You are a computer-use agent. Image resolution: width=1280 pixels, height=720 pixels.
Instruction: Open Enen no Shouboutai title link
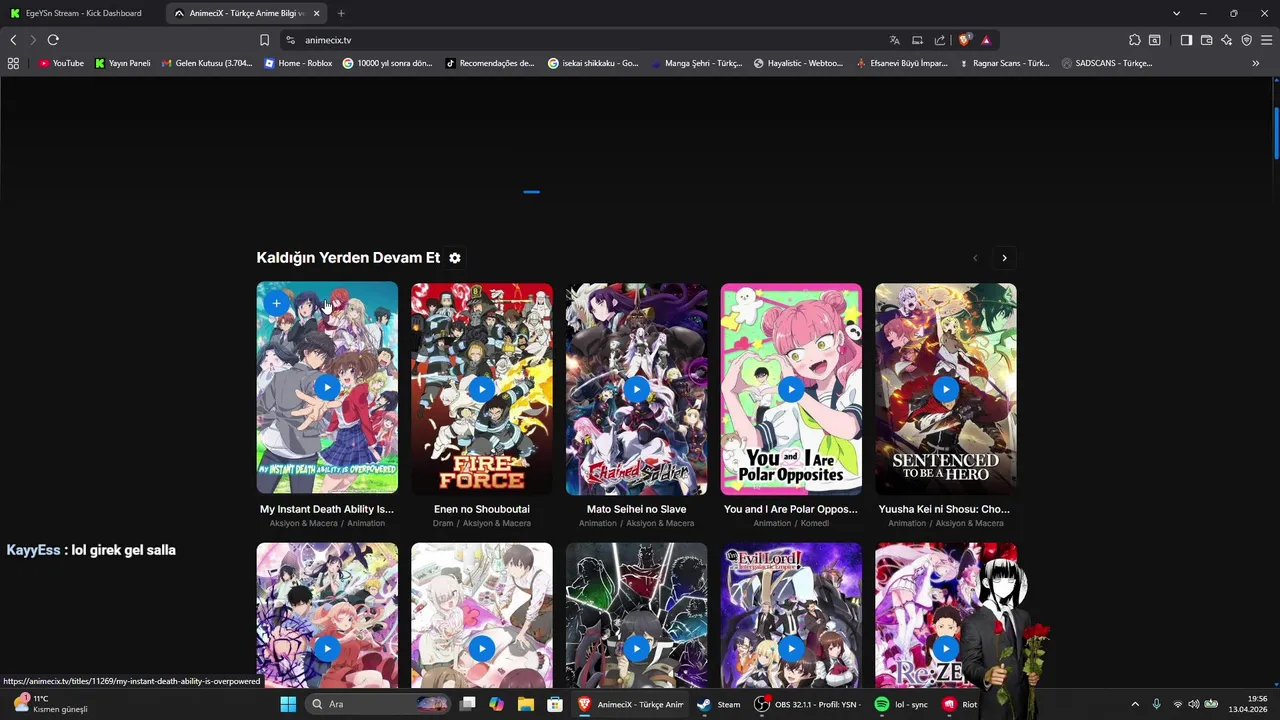pos(482,509)
